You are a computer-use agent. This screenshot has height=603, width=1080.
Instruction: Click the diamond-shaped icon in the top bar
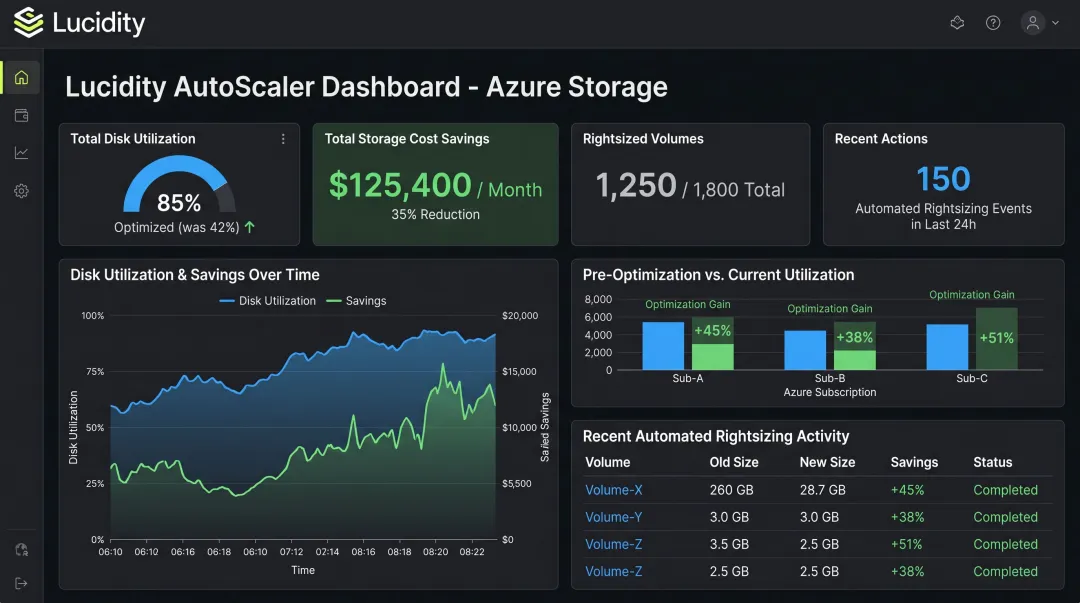pos(957,23)
